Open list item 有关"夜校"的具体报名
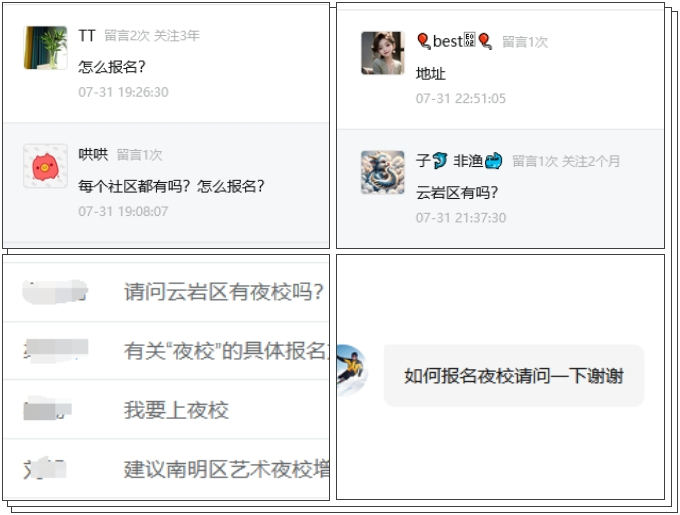 coord(166,351)
